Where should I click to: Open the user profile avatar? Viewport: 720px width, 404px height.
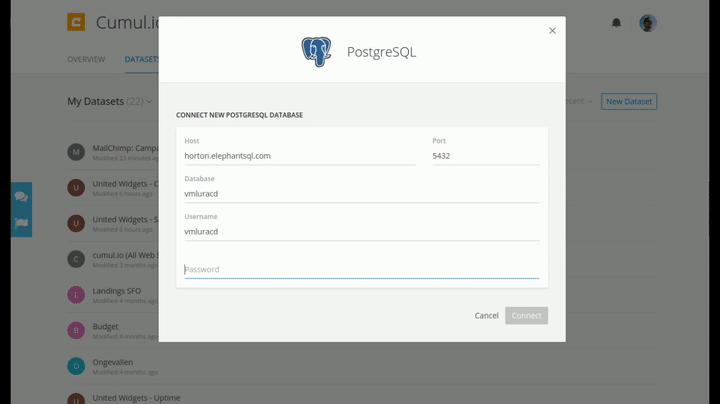click(x=648, y=22)
